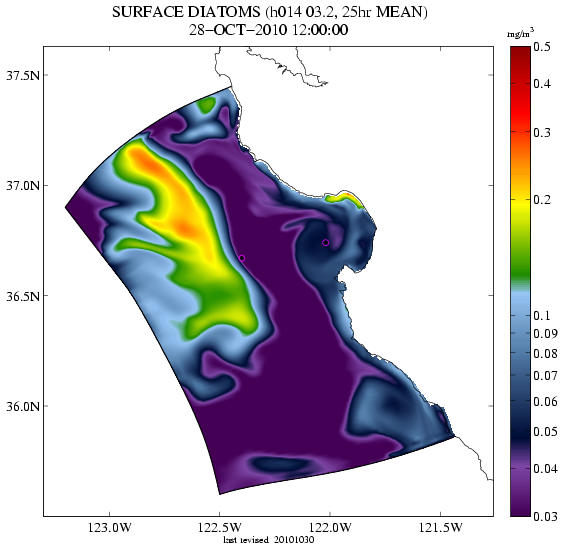
Task: Click the 28-OCT-2010 date subtitle
Action: (269, 30)
